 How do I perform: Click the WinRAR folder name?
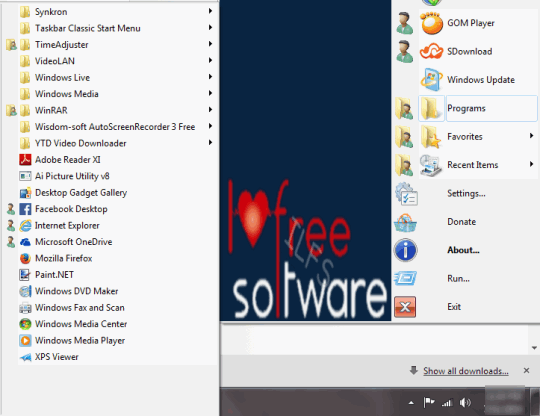point(51,111)
